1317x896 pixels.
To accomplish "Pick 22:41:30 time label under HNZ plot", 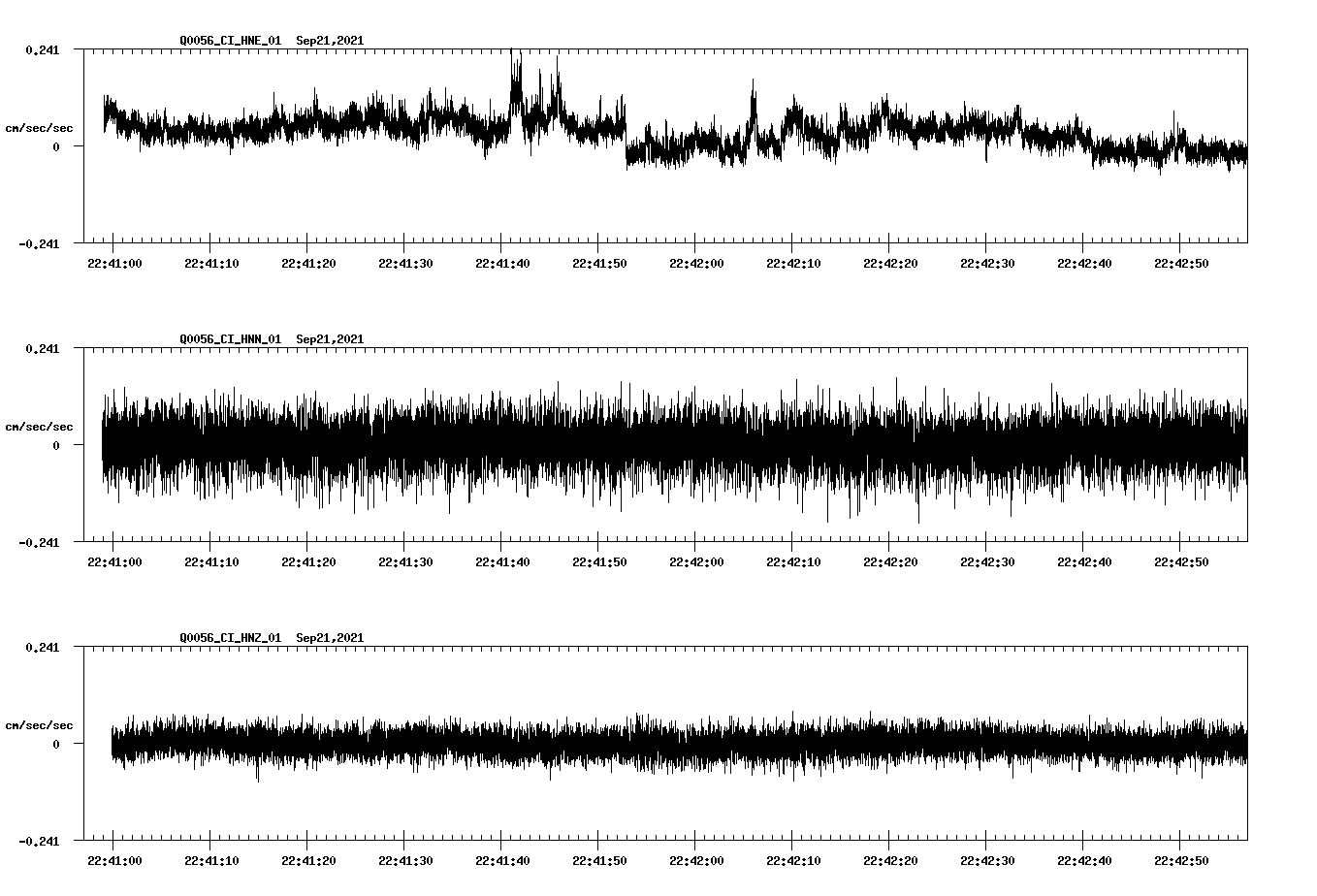I will tap(405, 860).
